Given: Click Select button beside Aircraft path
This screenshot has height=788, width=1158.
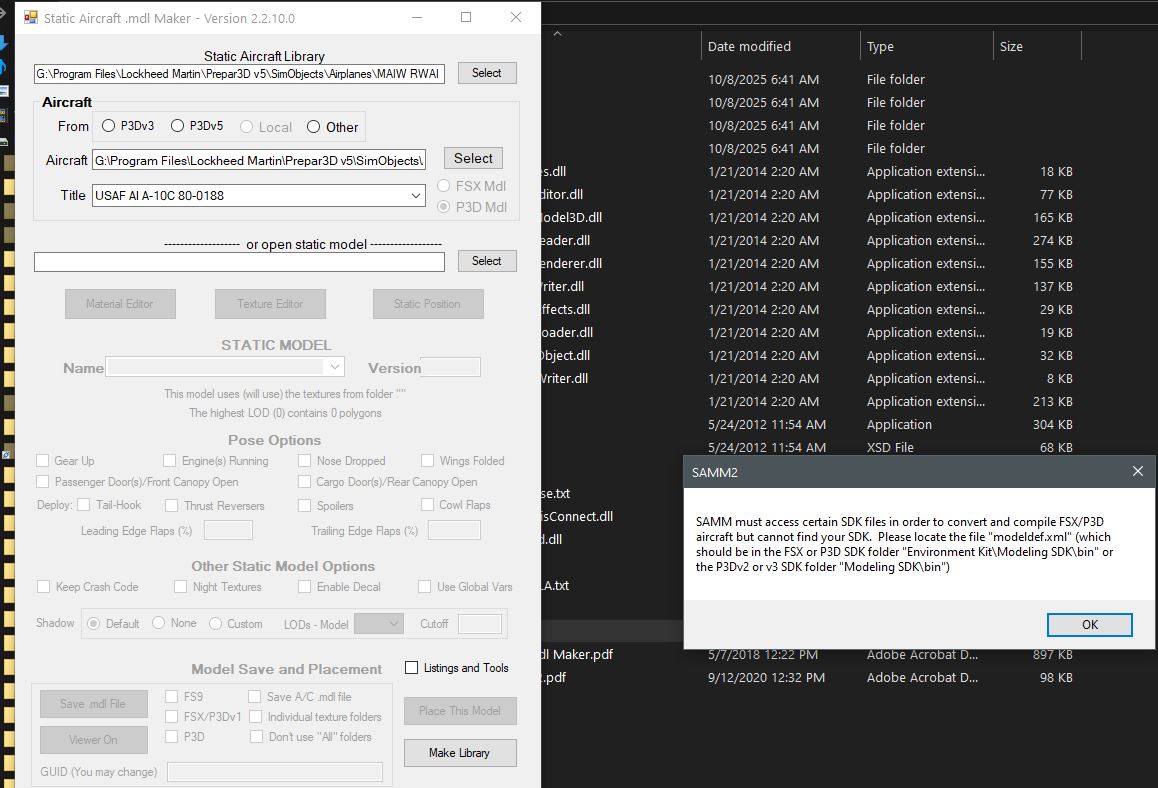Looking at the screenshot, I should tap(473, 158).
